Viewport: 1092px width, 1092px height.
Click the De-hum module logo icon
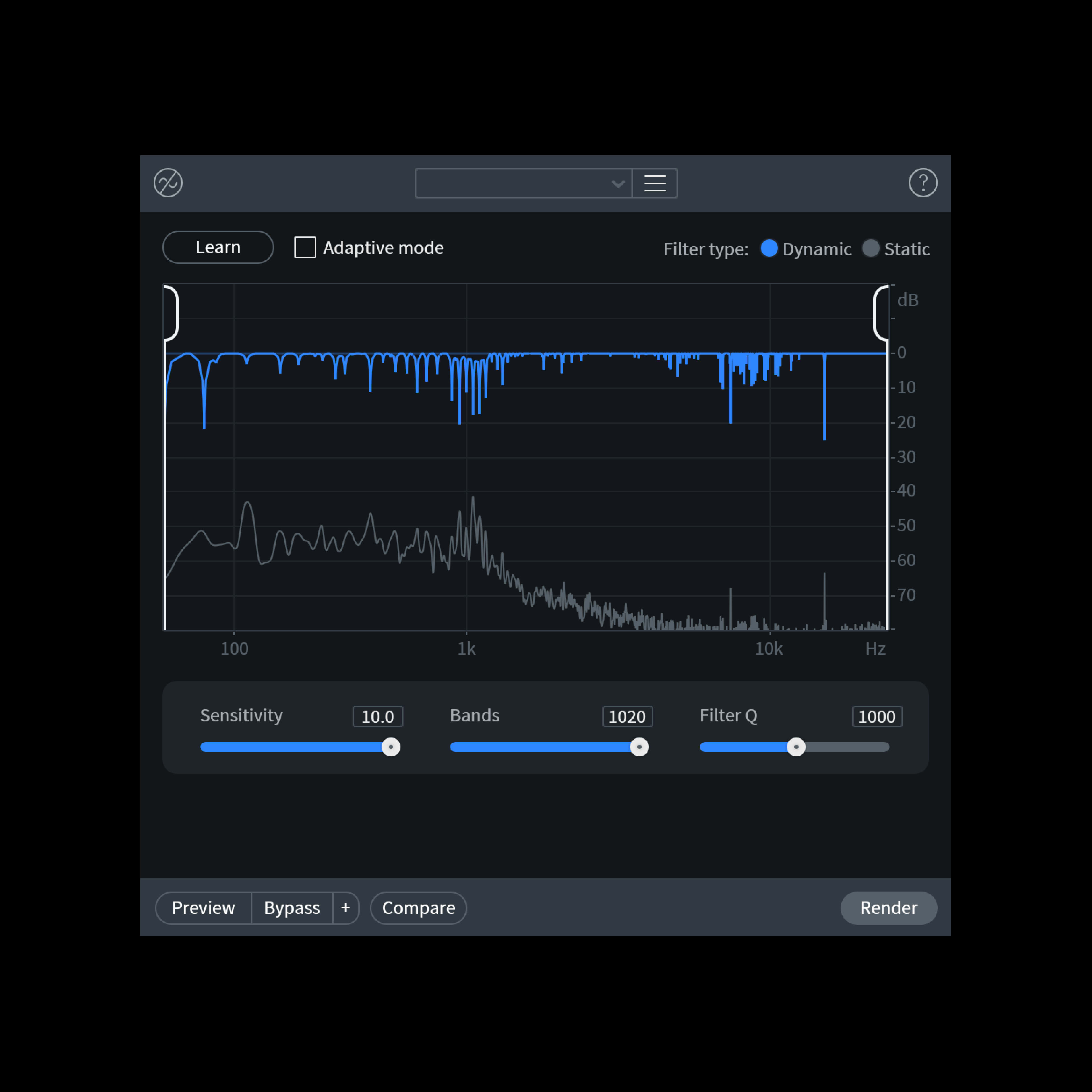pyautogui.click(x=168, y=183)
